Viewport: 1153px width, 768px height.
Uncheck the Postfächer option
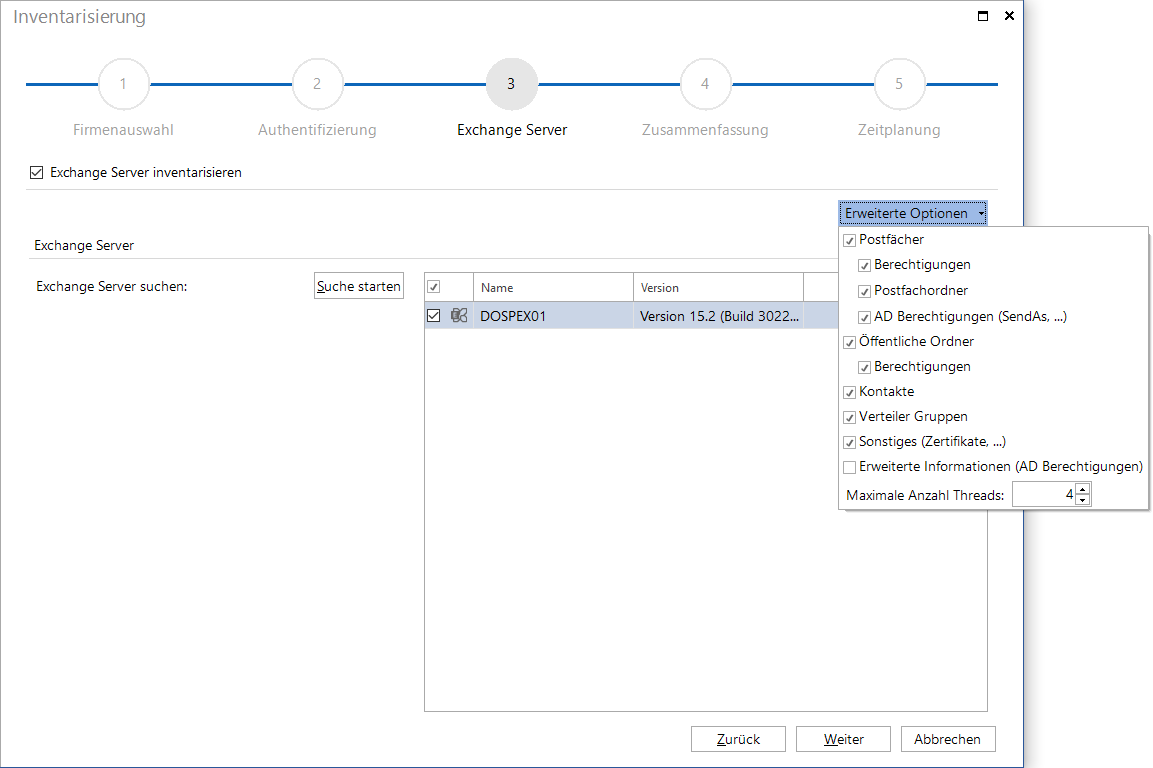pos(849,241)
